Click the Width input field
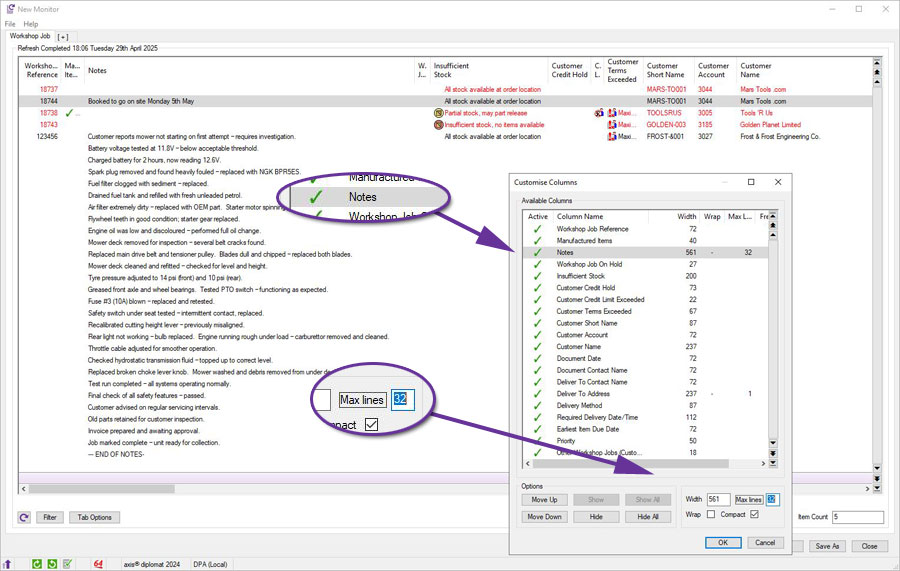The width and height of the screenshot is (900, 571). (718, 499)
